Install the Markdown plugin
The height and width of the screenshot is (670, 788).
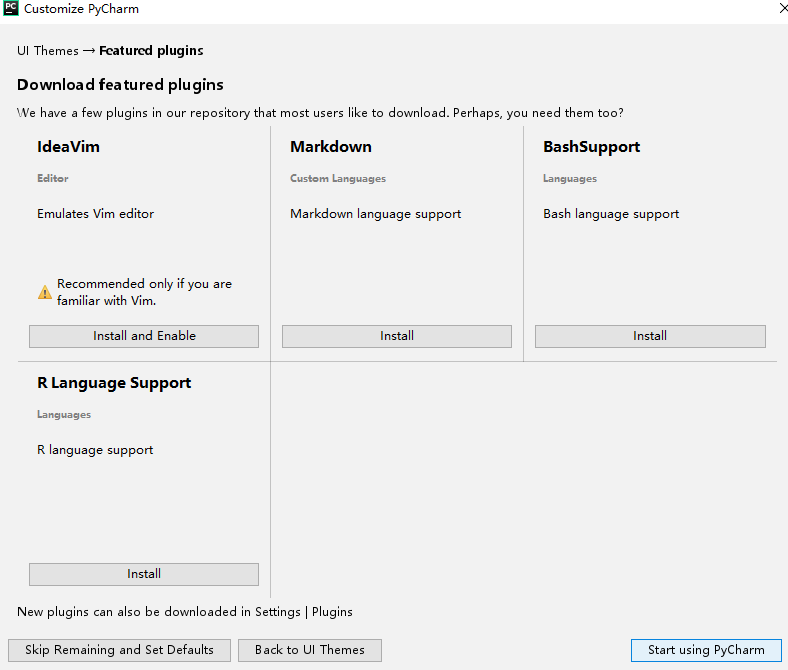point(397,336)
